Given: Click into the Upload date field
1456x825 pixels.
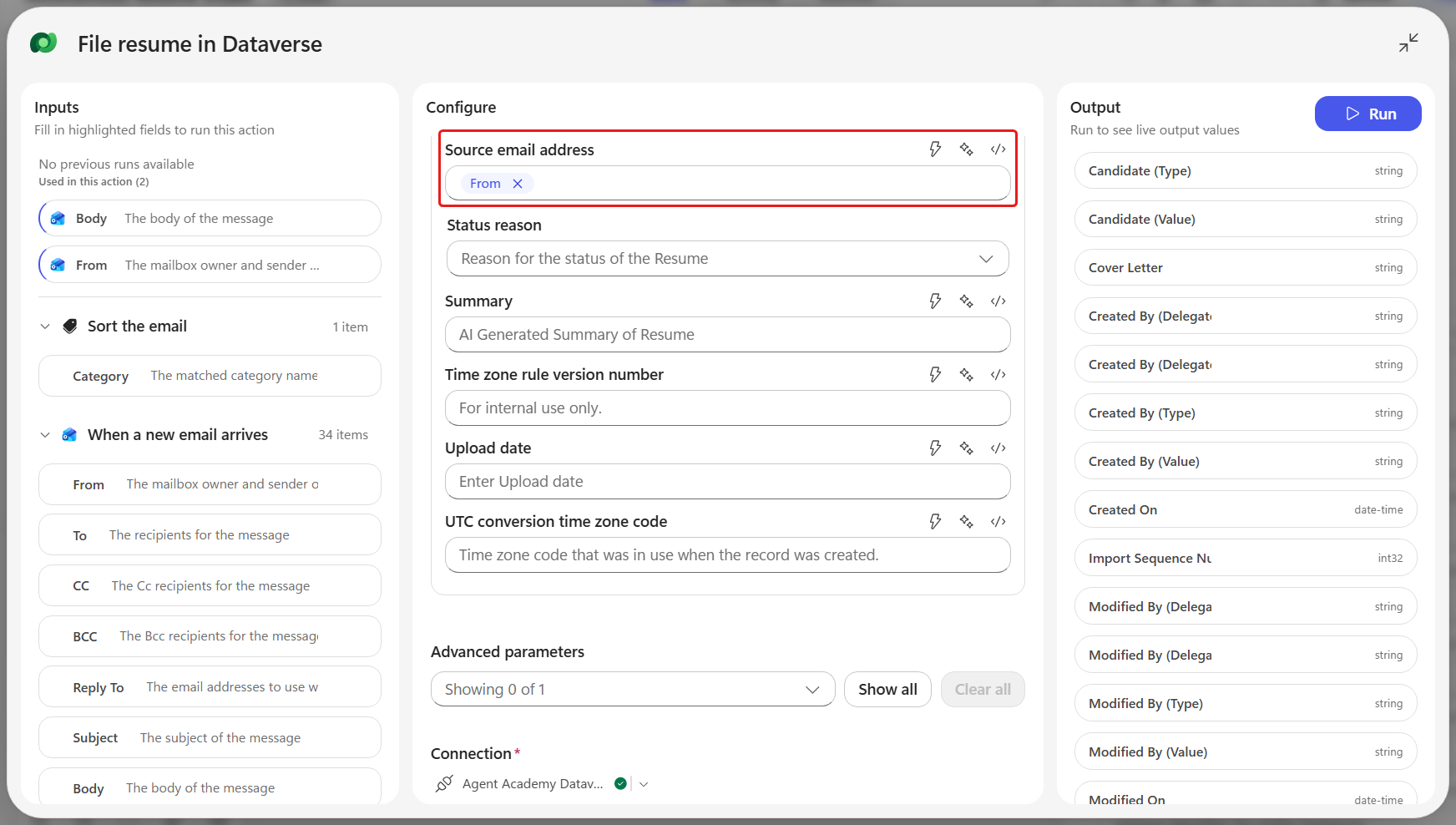Looking at the screenshot, I should point(728,482).
